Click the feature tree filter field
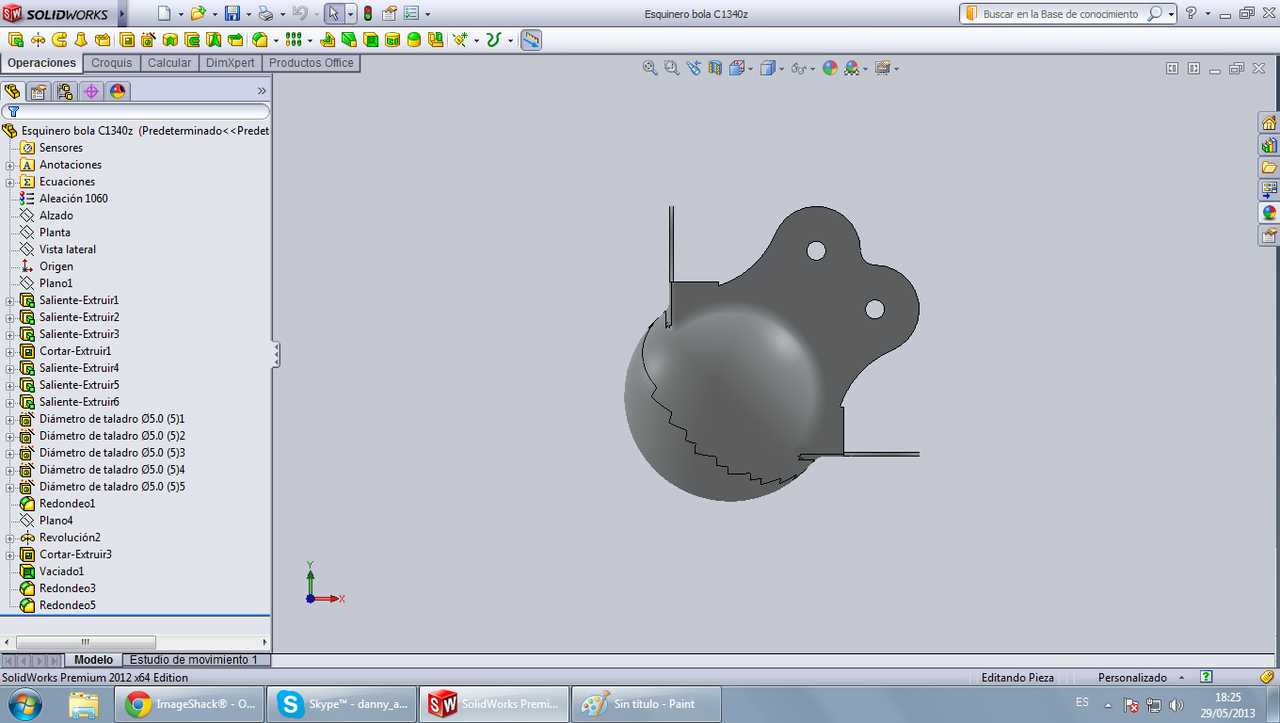Viewport: 1280px width, 723px height. pos(135,111)
